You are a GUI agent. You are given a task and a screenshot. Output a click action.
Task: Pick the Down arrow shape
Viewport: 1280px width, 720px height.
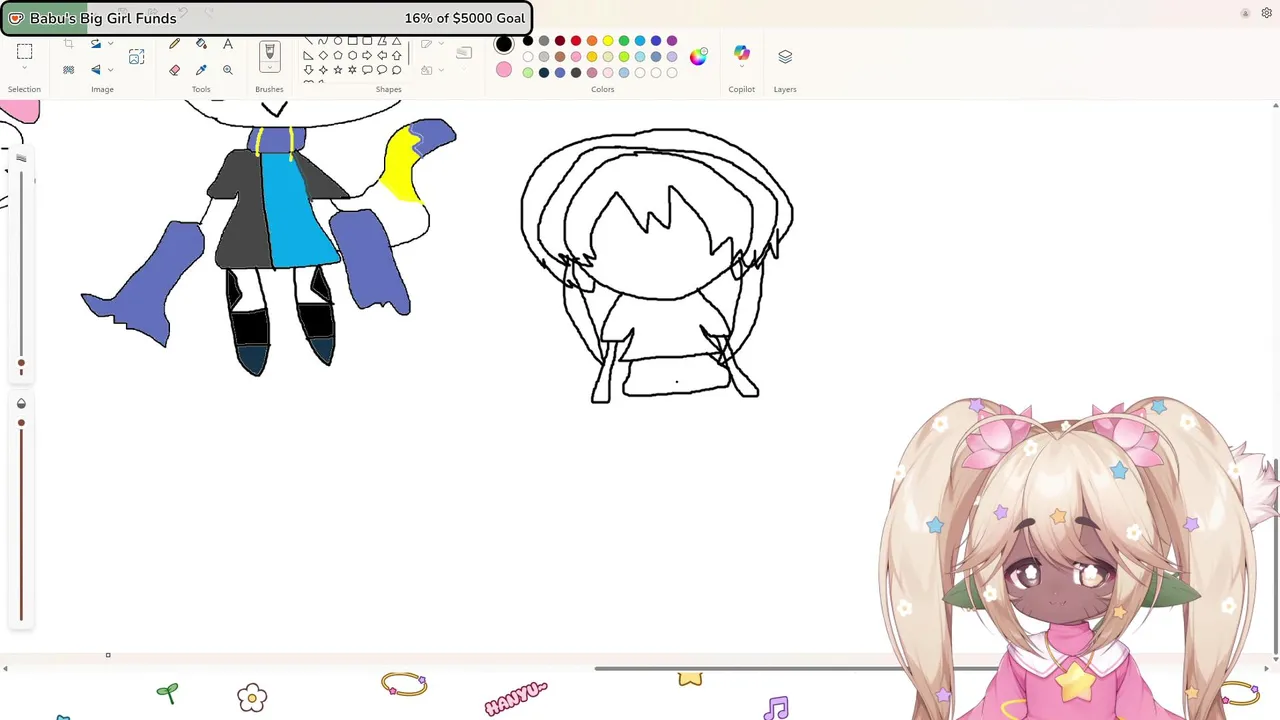309,70
